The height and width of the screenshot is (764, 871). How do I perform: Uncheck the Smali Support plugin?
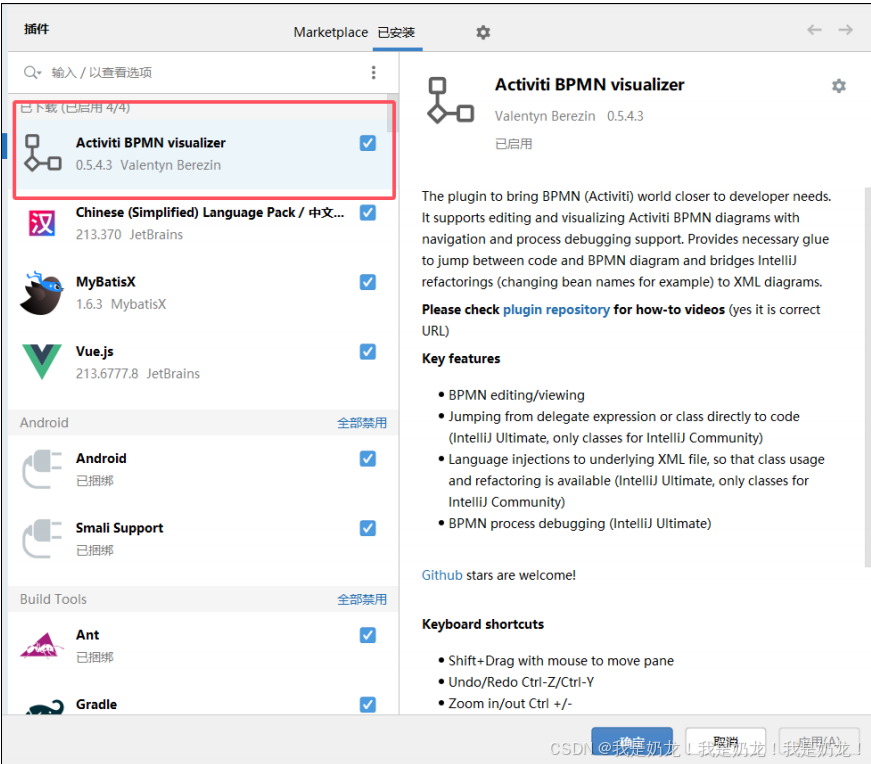click(x=368, y=528)
